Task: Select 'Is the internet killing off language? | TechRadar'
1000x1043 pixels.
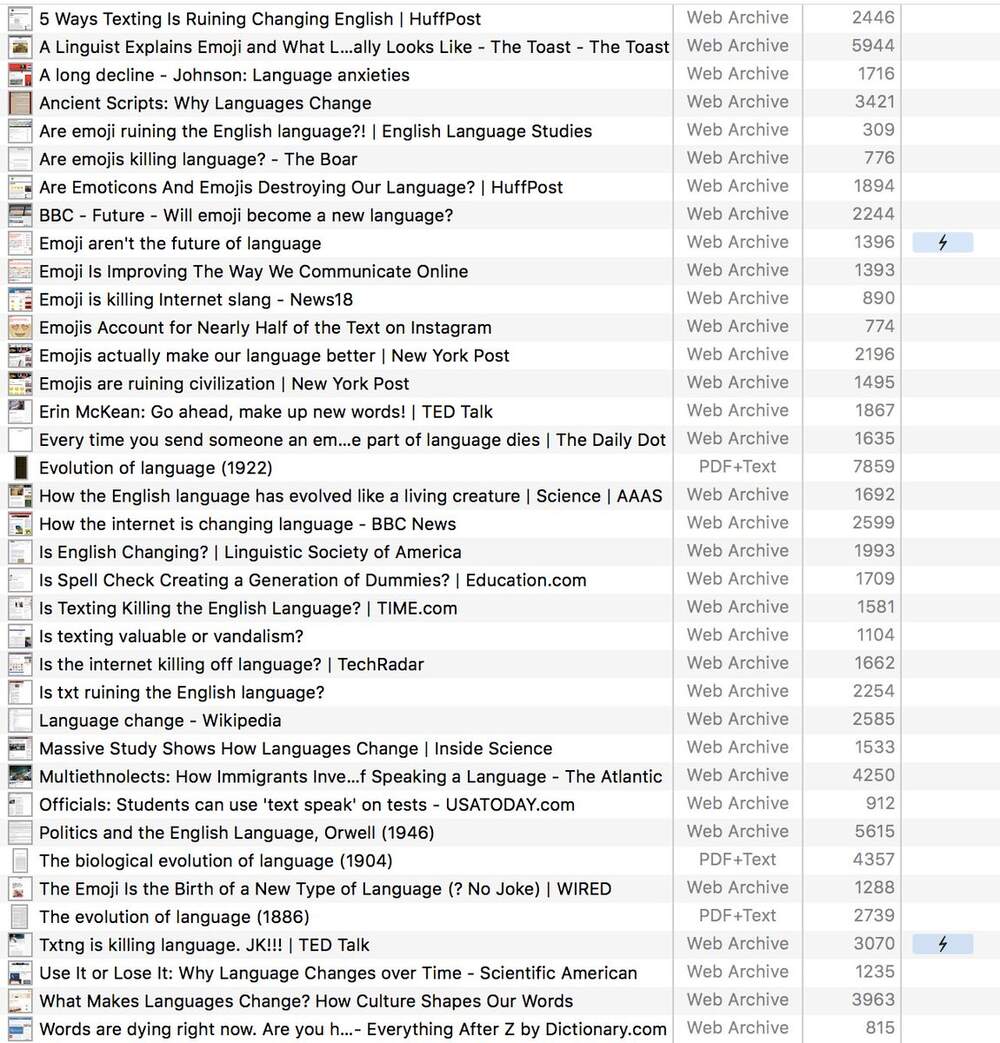Action: [232, 664]
